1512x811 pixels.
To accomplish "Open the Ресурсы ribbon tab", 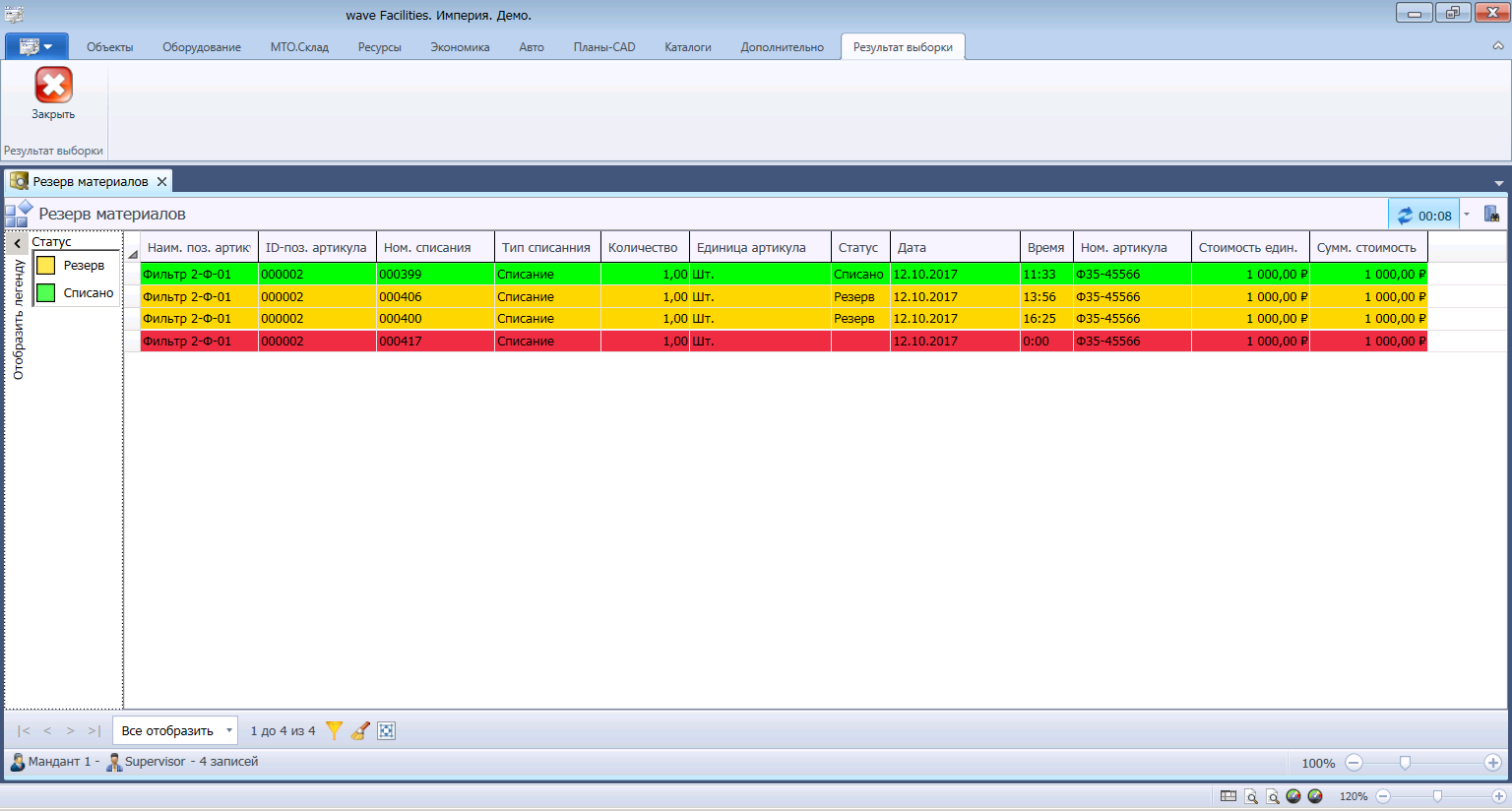I will pyautogui.click(x=380, y=47).
